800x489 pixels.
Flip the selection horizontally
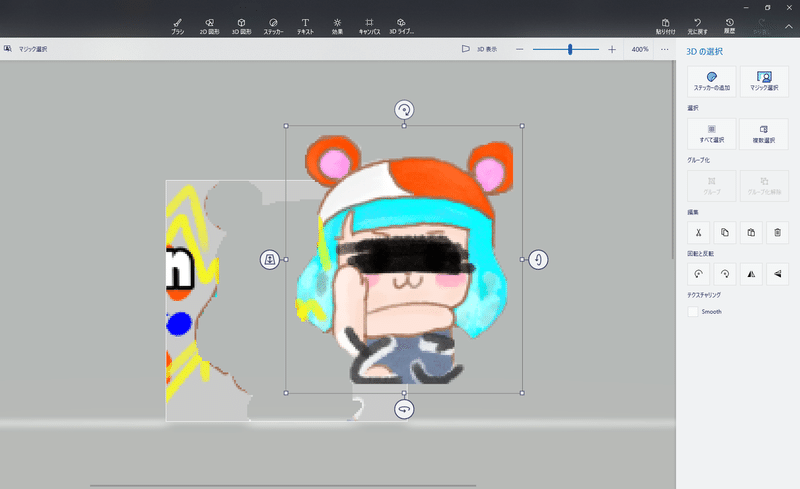(751, 274)
